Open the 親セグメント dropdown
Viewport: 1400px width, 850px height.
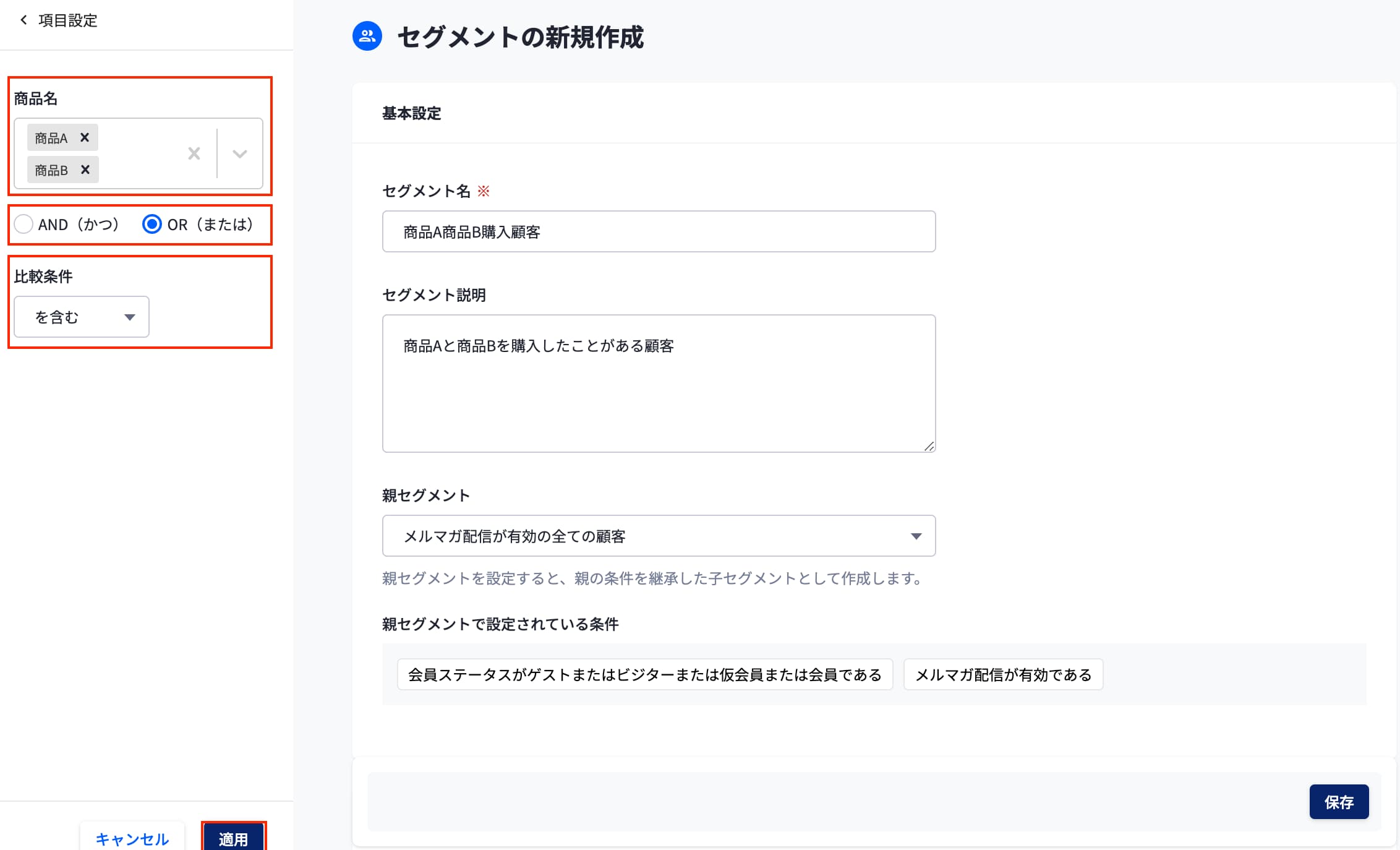[x=659, y=536]
